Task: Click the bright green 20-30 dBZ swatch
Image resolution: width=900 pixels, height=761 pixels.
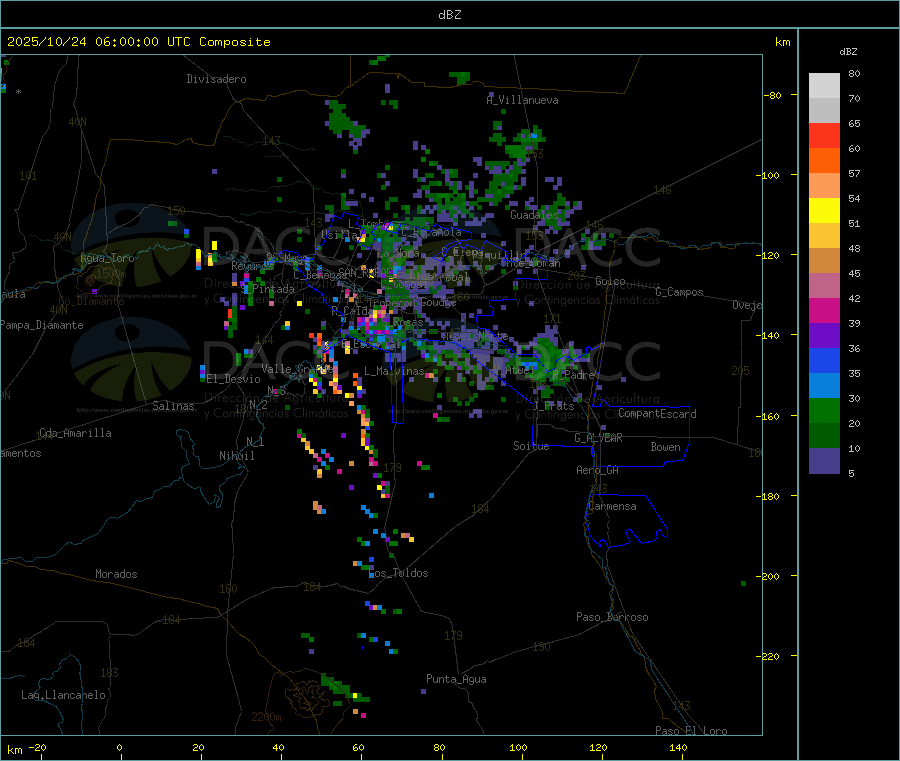Action: (824, 410)
